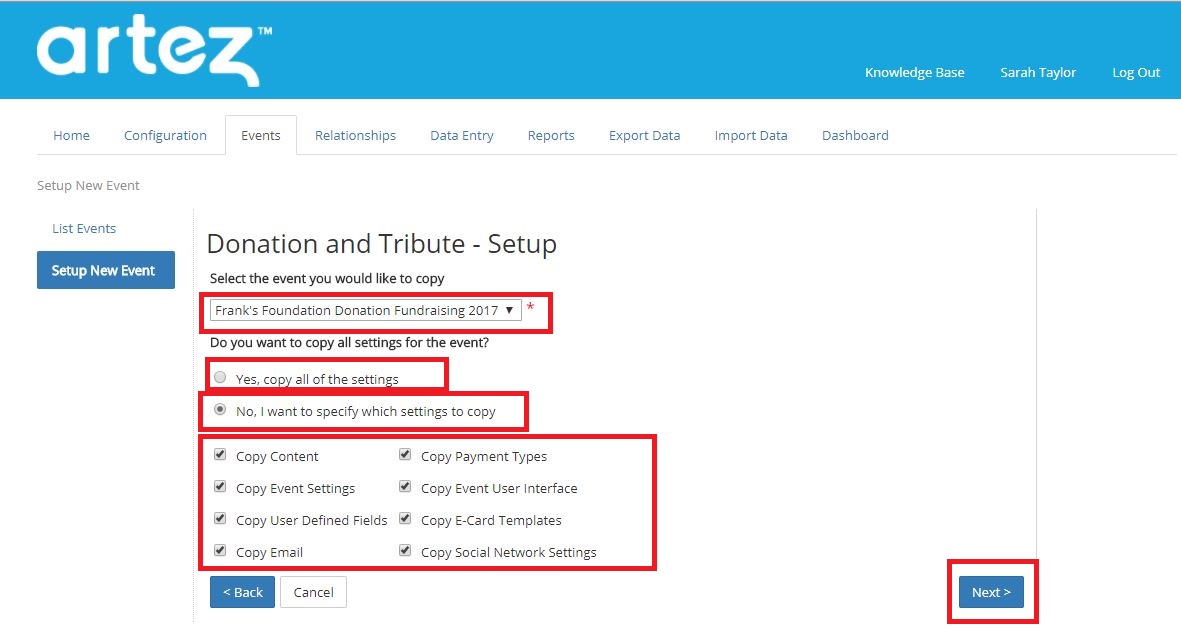Image resolution: width=1181 pixels, height=630 pixels.
Task: Click the Back button
Action: pyautogui.click(x=243, y=592)
